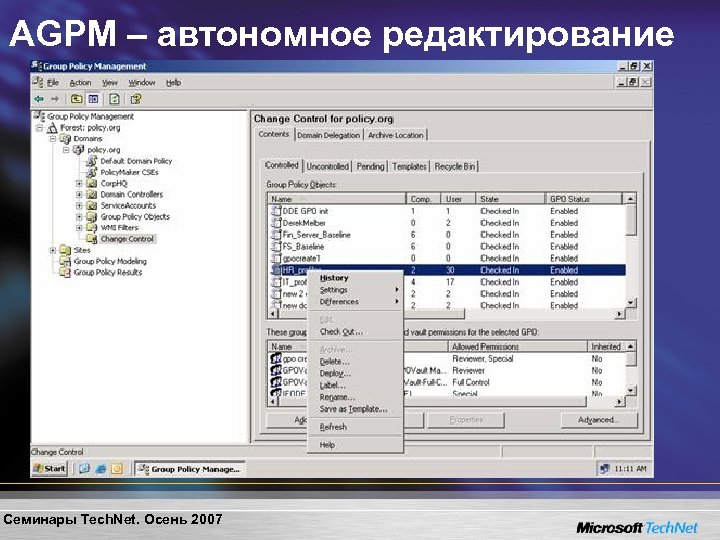Click the system tray network icon

click(x=604, y=469)
